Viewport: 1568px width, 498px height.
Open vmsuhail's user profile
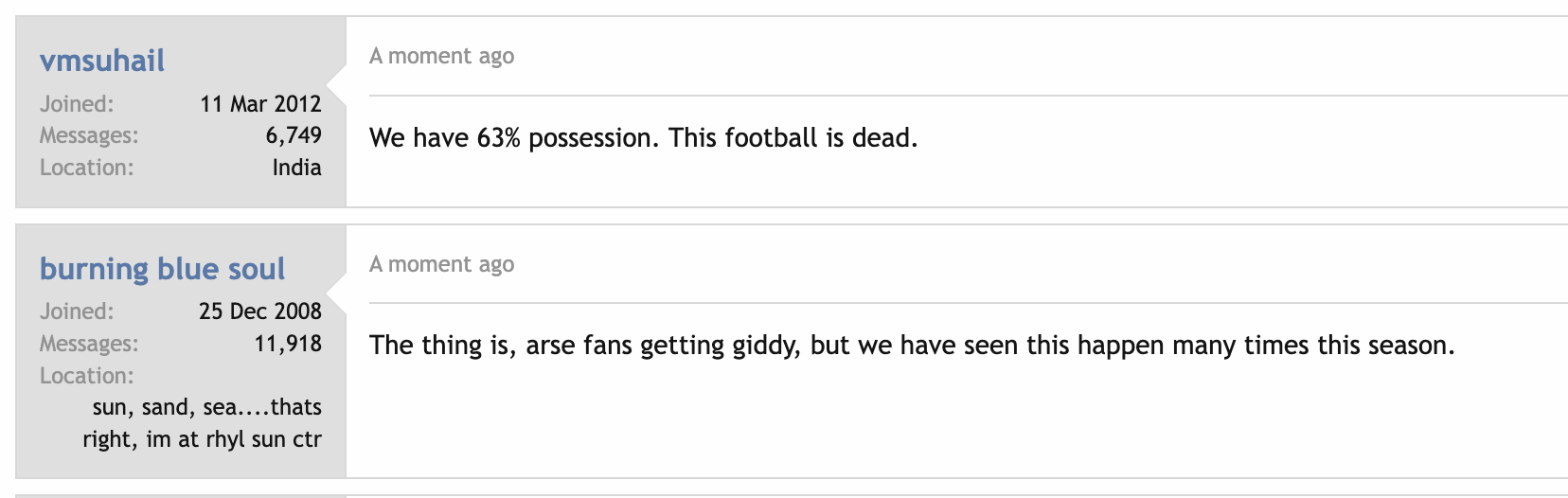pyautogui.click(x=102, y=61)
